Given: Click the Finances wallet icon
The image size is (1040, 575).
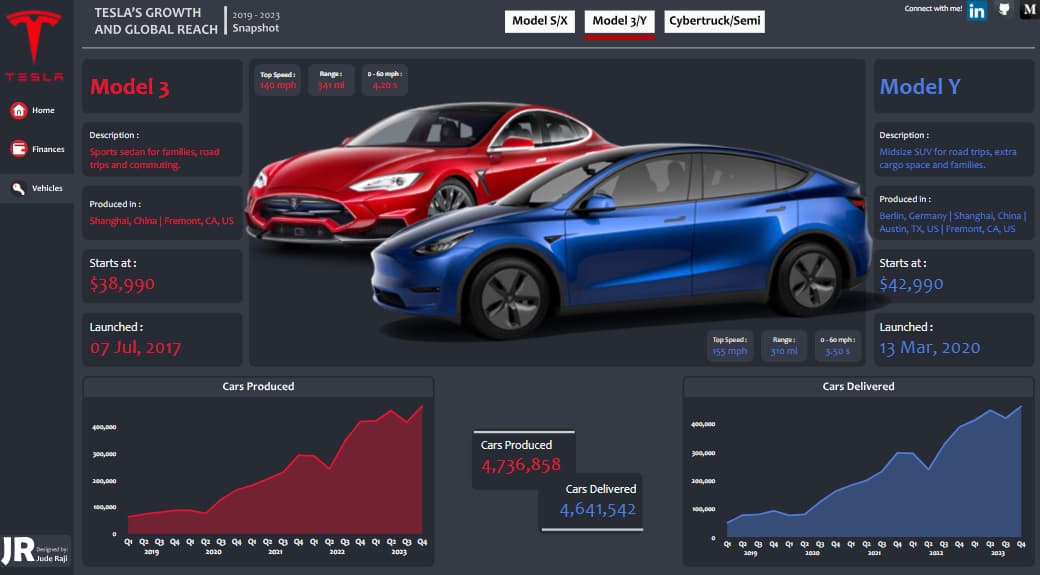Looking at the screenshot, I should [19, 149].
